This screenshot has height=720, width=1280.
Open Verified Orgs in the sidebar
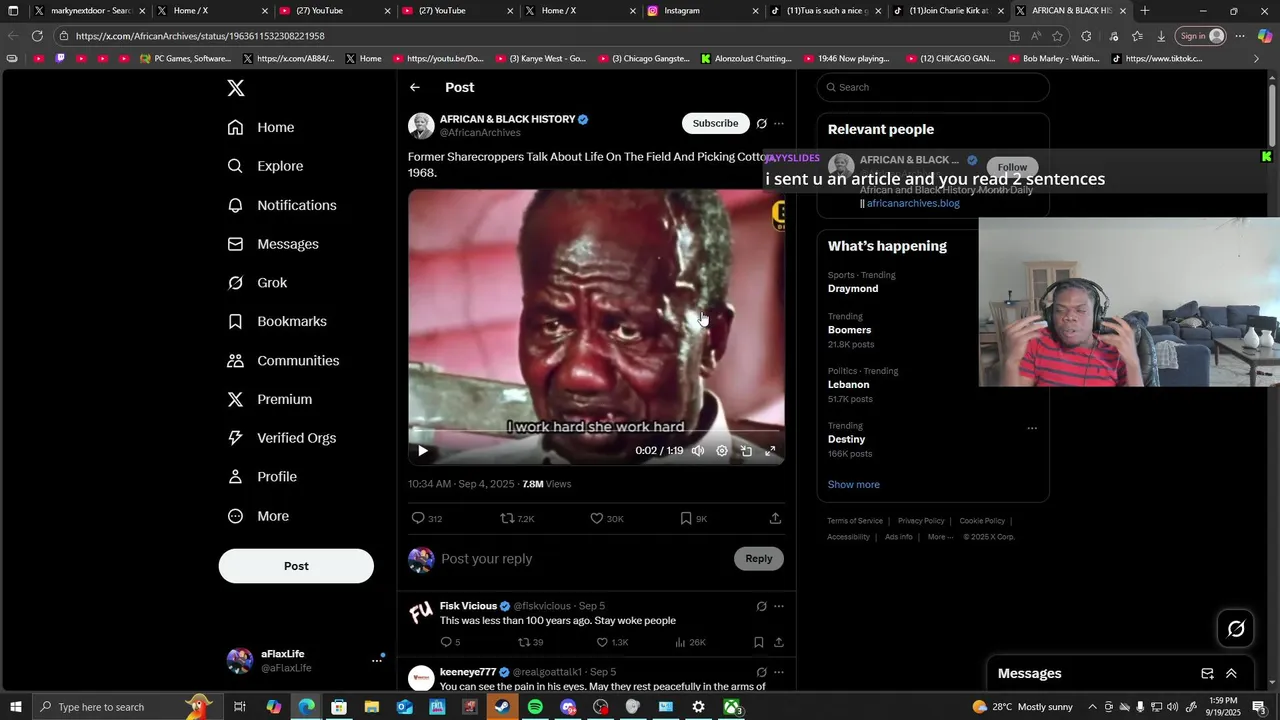coord(282,438)
